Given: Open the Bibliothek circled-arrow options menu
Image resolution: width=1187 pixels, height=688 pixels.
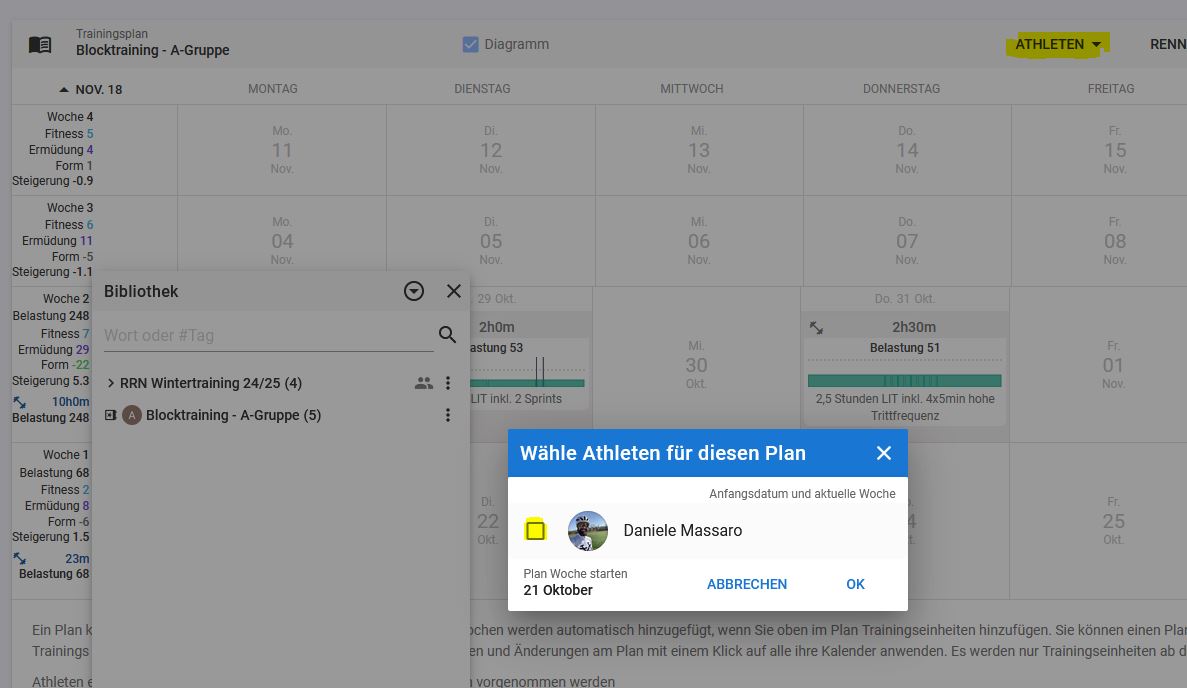Looking at the screenshot, I should [414, 291].
